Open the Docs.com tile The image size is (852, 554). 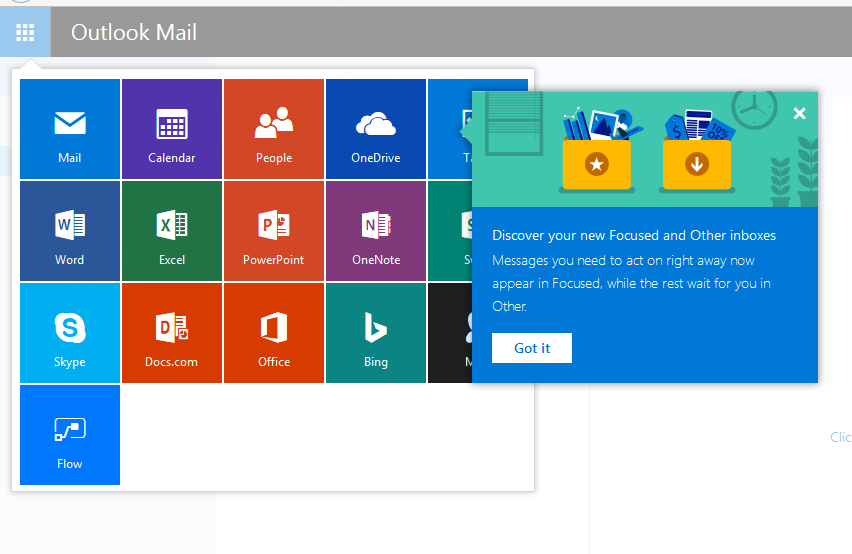172,333
